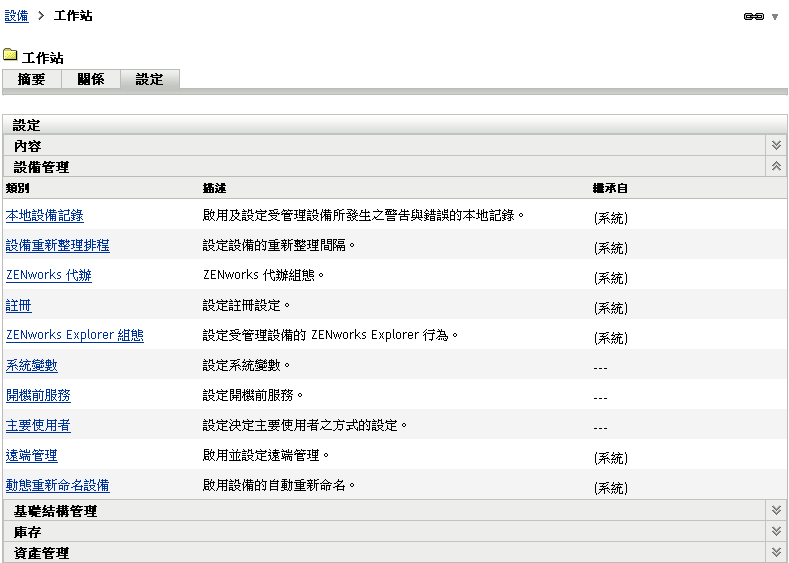Click the 基礎結構管理 section title
This screenshot has width=789, height=563.
pos(55,511)
